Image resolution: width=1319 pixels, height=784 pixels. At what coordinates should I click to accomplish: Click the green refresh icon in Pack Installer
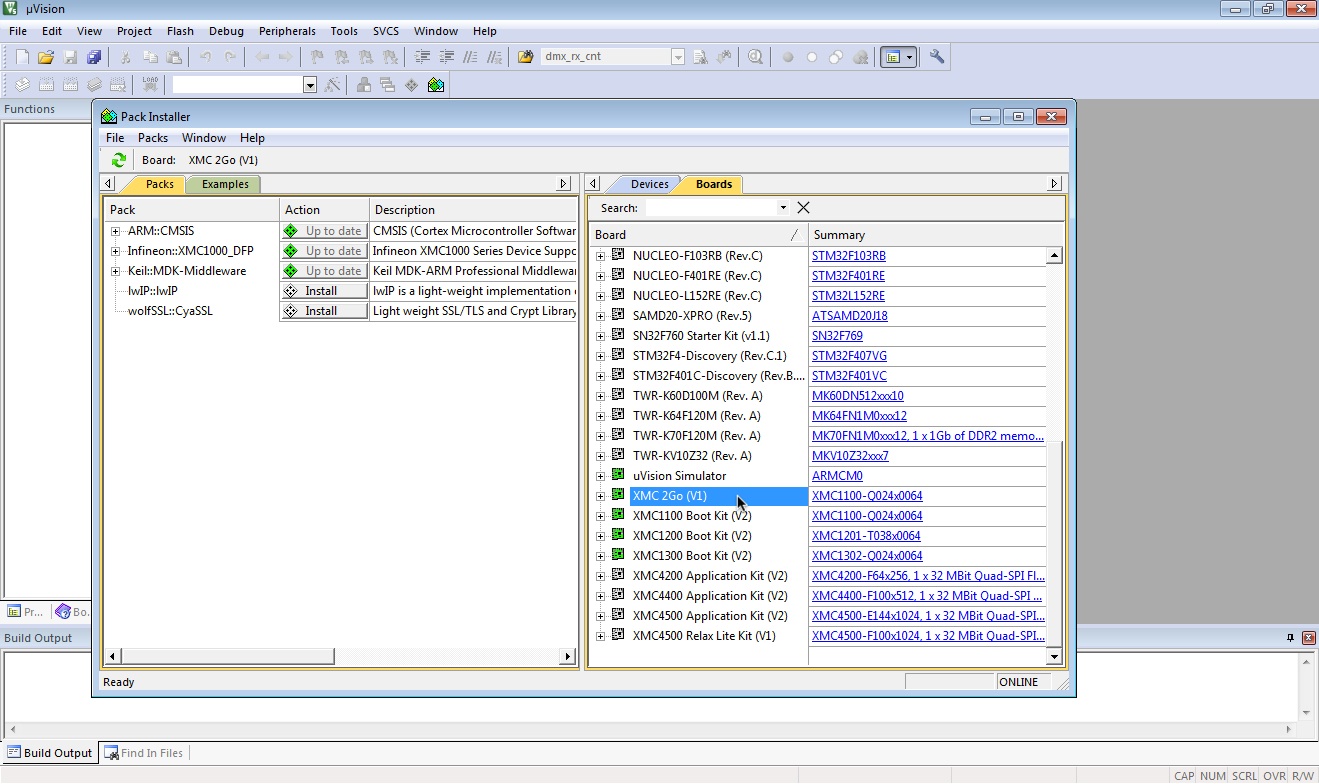119,160
